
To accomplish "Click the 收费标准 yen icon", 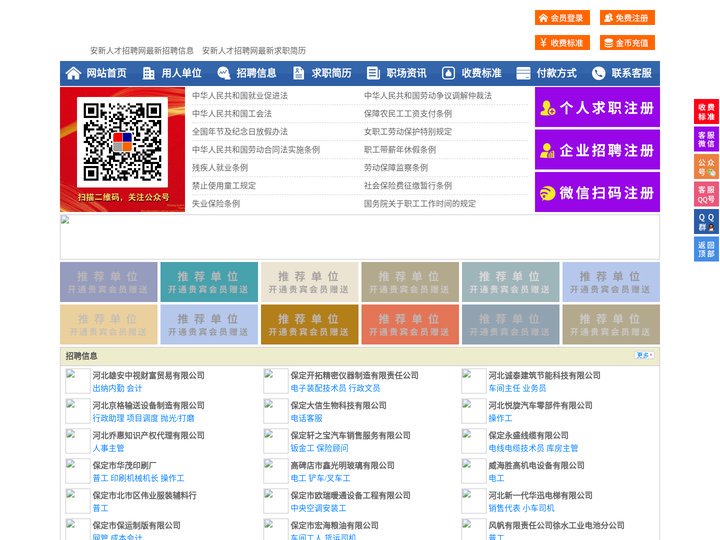I will tap(543, 43).
